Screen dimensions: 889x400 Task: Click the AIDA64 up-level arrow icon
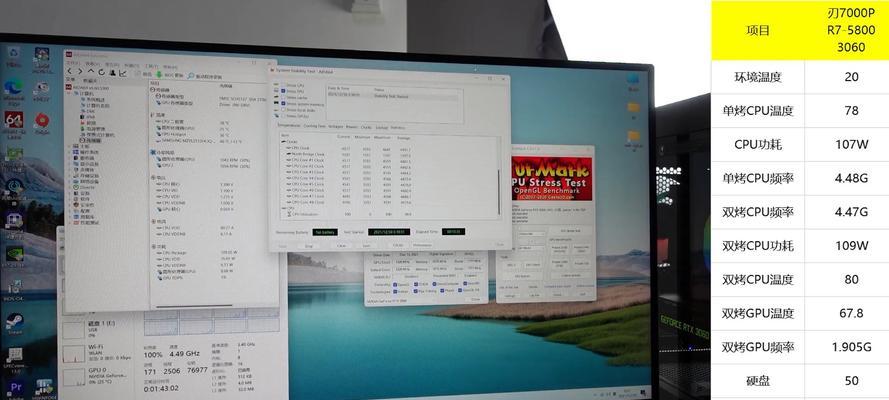91,71
